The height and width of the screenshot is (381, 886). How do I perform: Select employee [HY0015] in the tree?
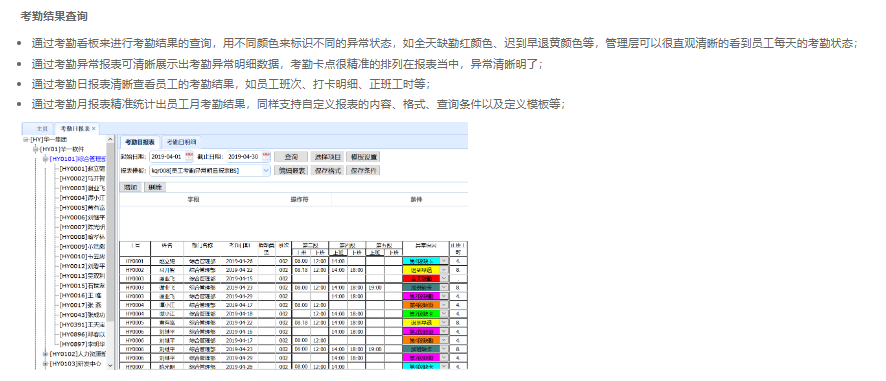coord(82,285)
